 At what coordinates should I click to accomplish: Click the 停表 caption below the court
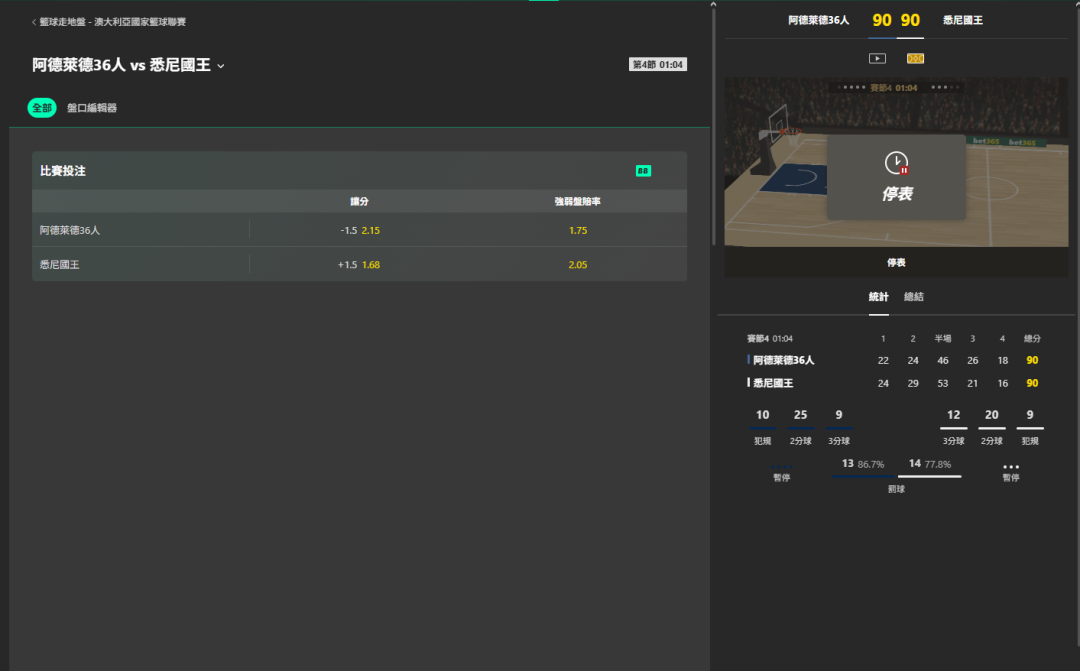896,262
